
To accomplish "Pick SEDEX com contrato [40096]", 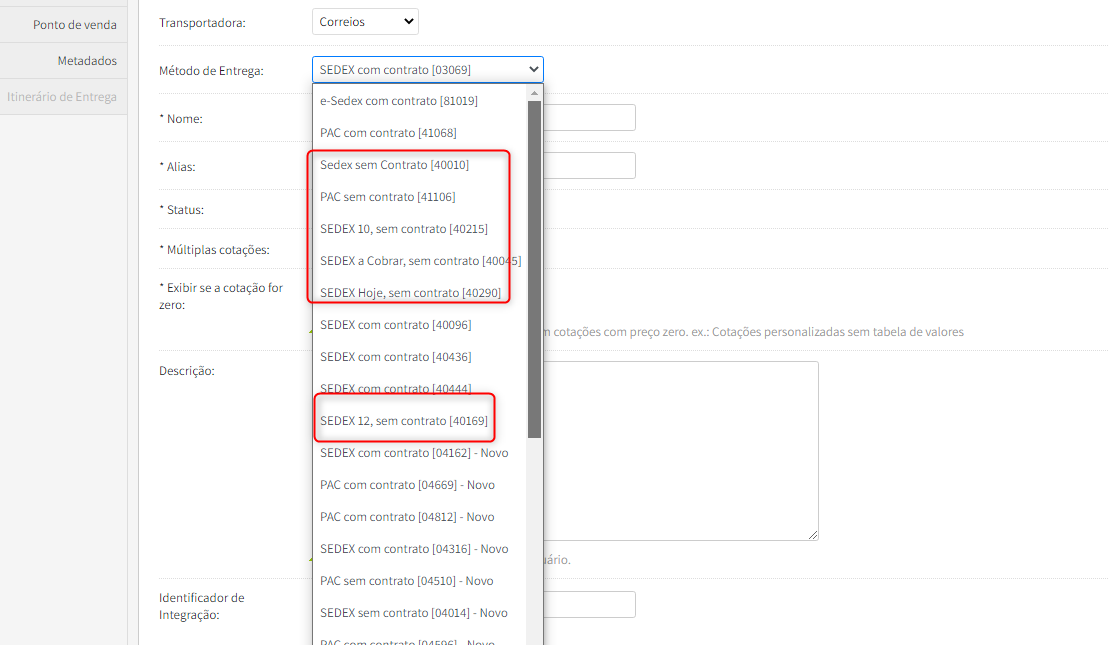I will pos(420,325).
